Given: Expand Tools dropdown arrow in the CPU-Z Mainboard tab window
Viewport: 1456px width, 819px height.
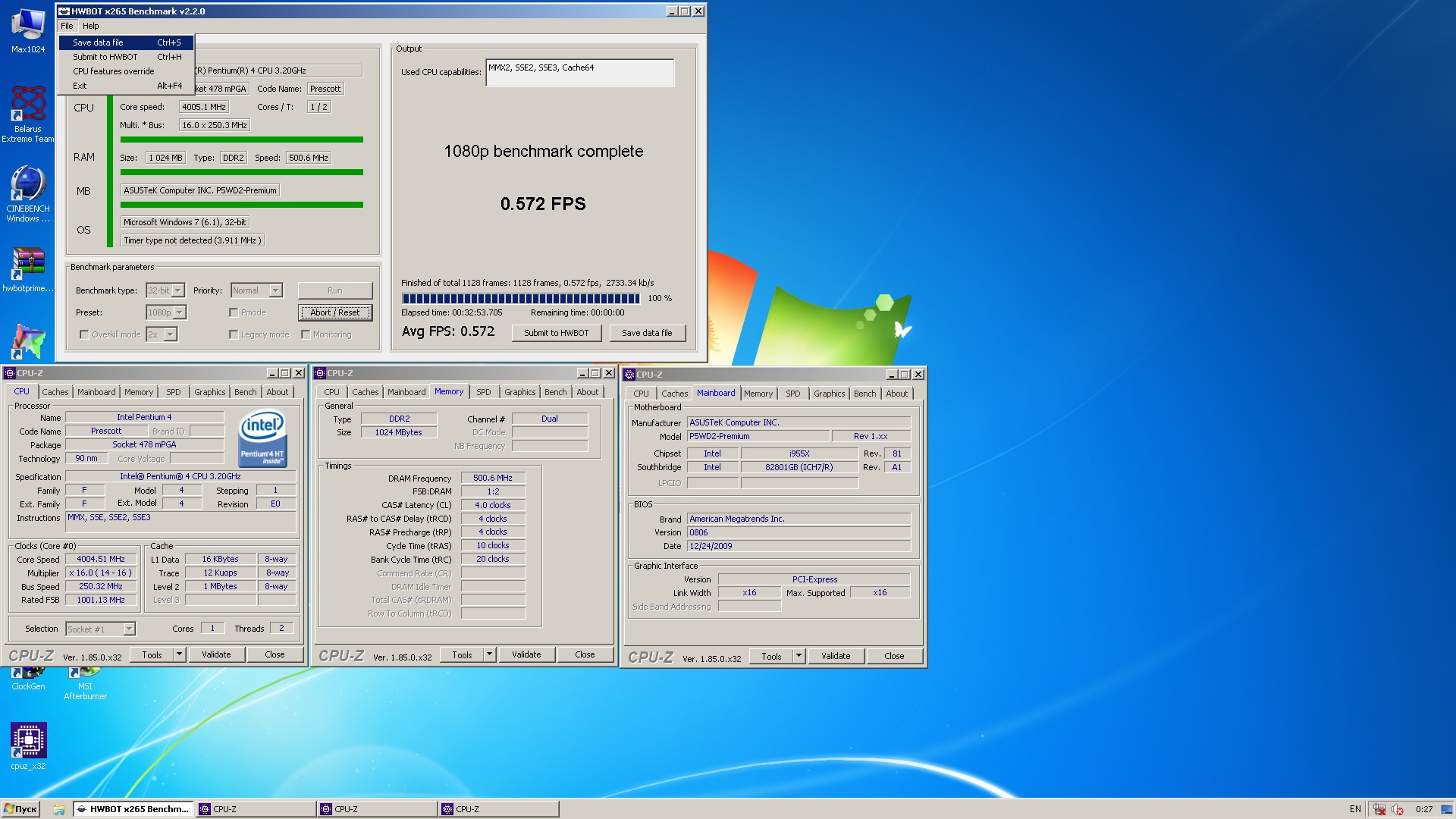Looking at the screenshot, I should pos(799,656).
